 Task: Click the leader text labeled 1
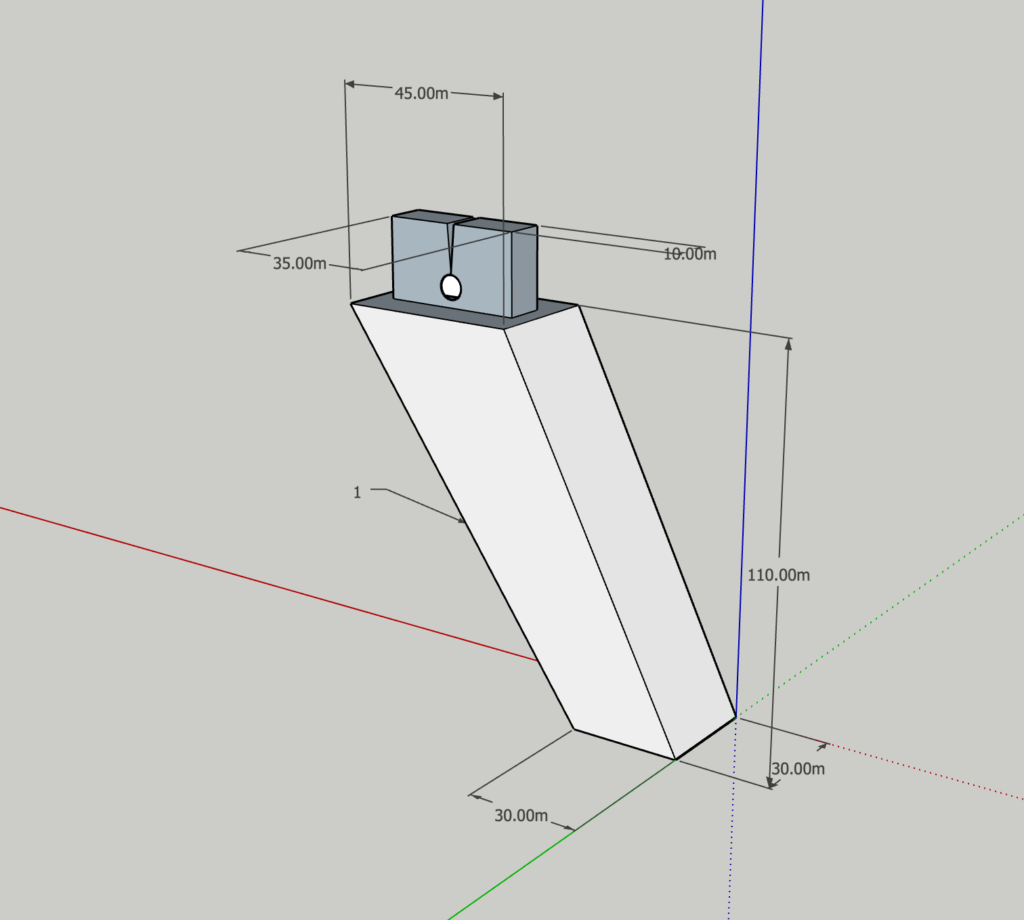357,492
